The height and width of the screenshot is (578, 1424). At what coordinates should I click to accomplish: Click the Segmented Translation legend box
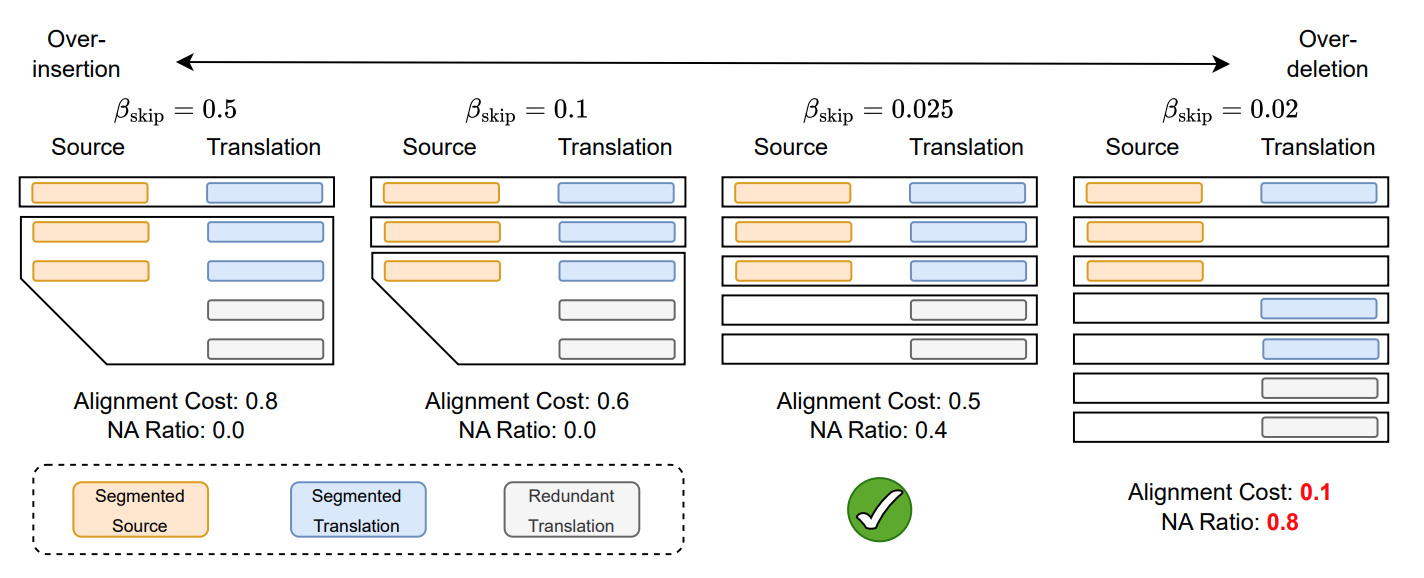click(357, 510)
